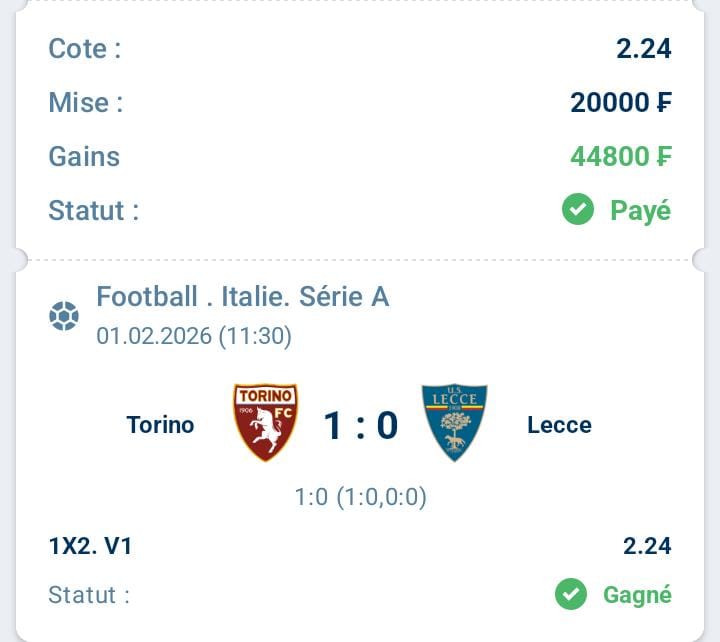Tap the Gagné status label

click(x=637, y=595)
